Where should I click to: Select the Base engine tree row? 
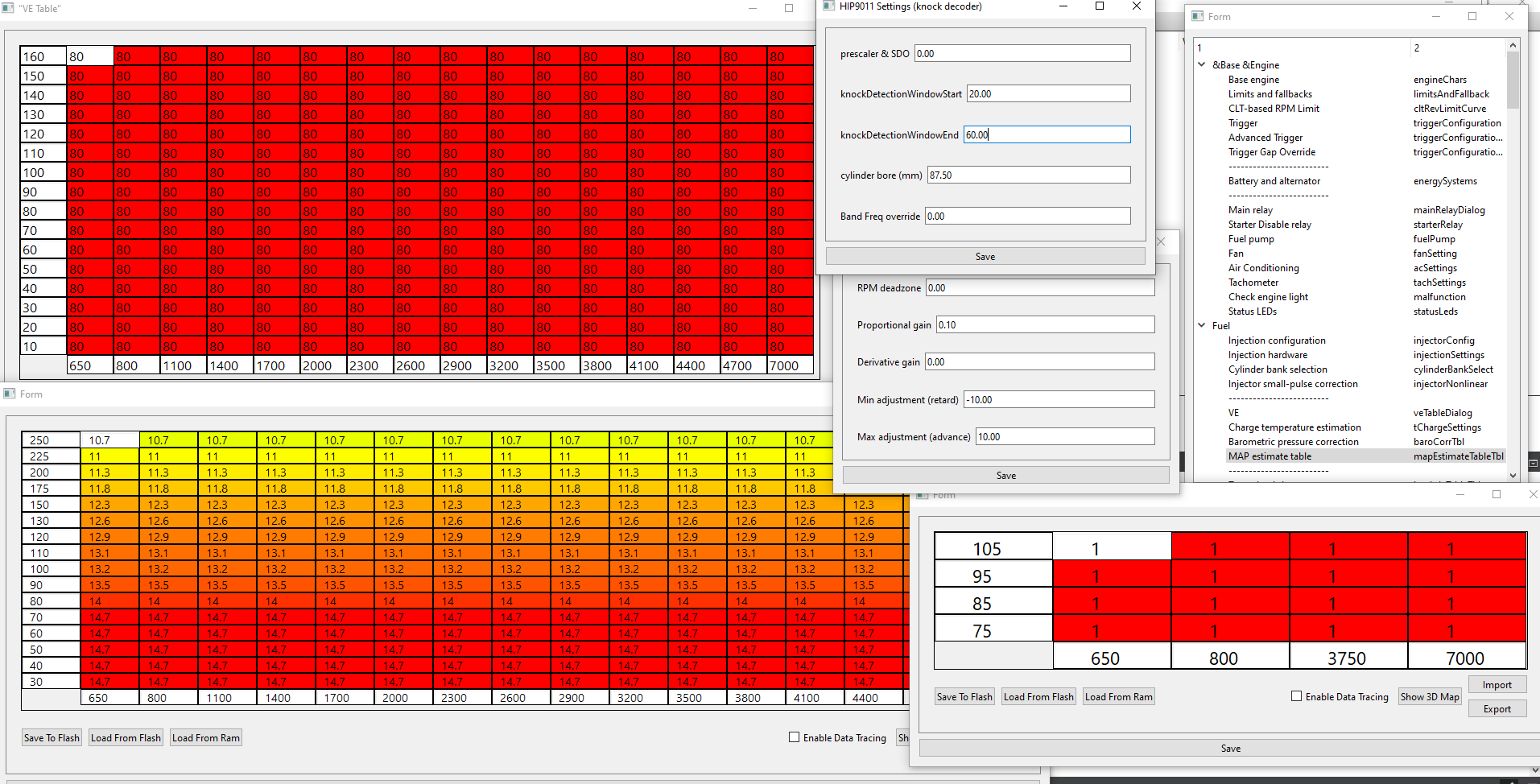click(1253, 80)
